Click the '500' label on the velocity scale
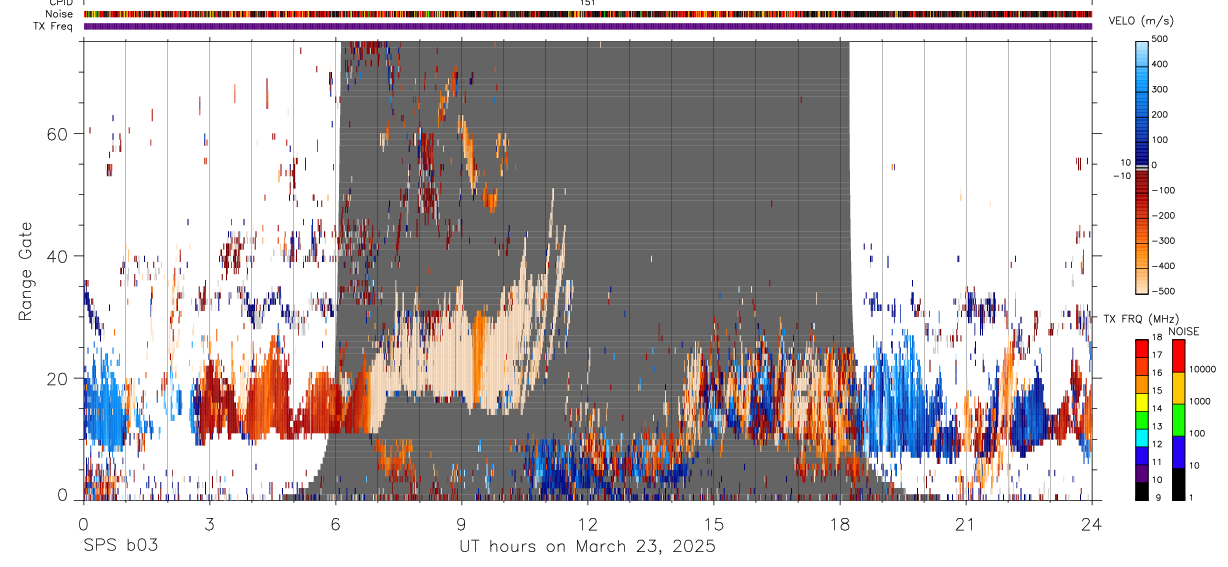The height and width of the screenshot is (567, 1228). [1160, 39]
